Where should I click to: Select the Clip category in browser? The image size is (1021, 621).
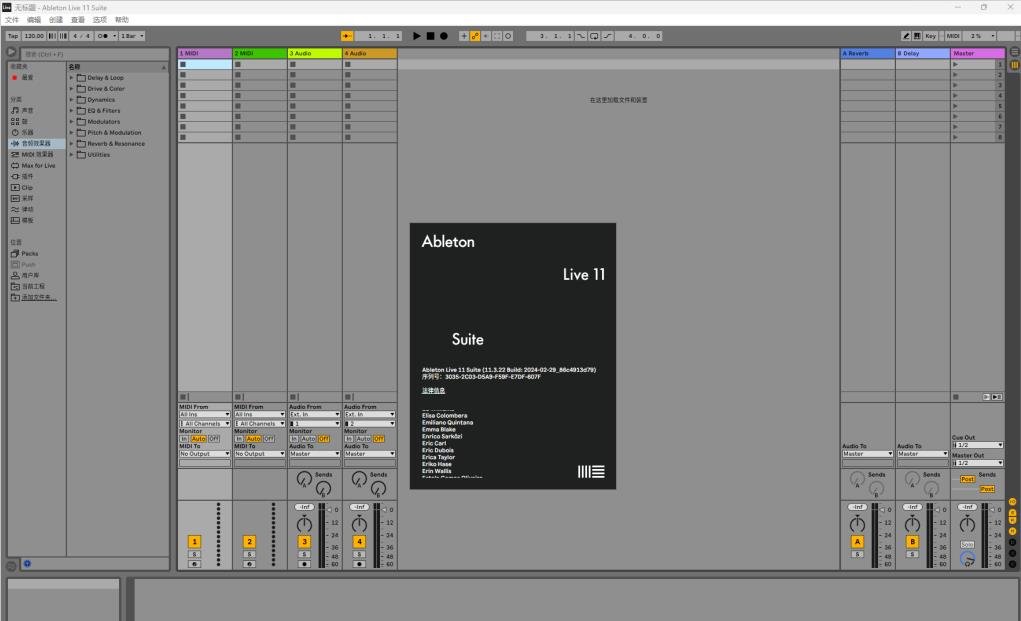click(x=21, y=187)
